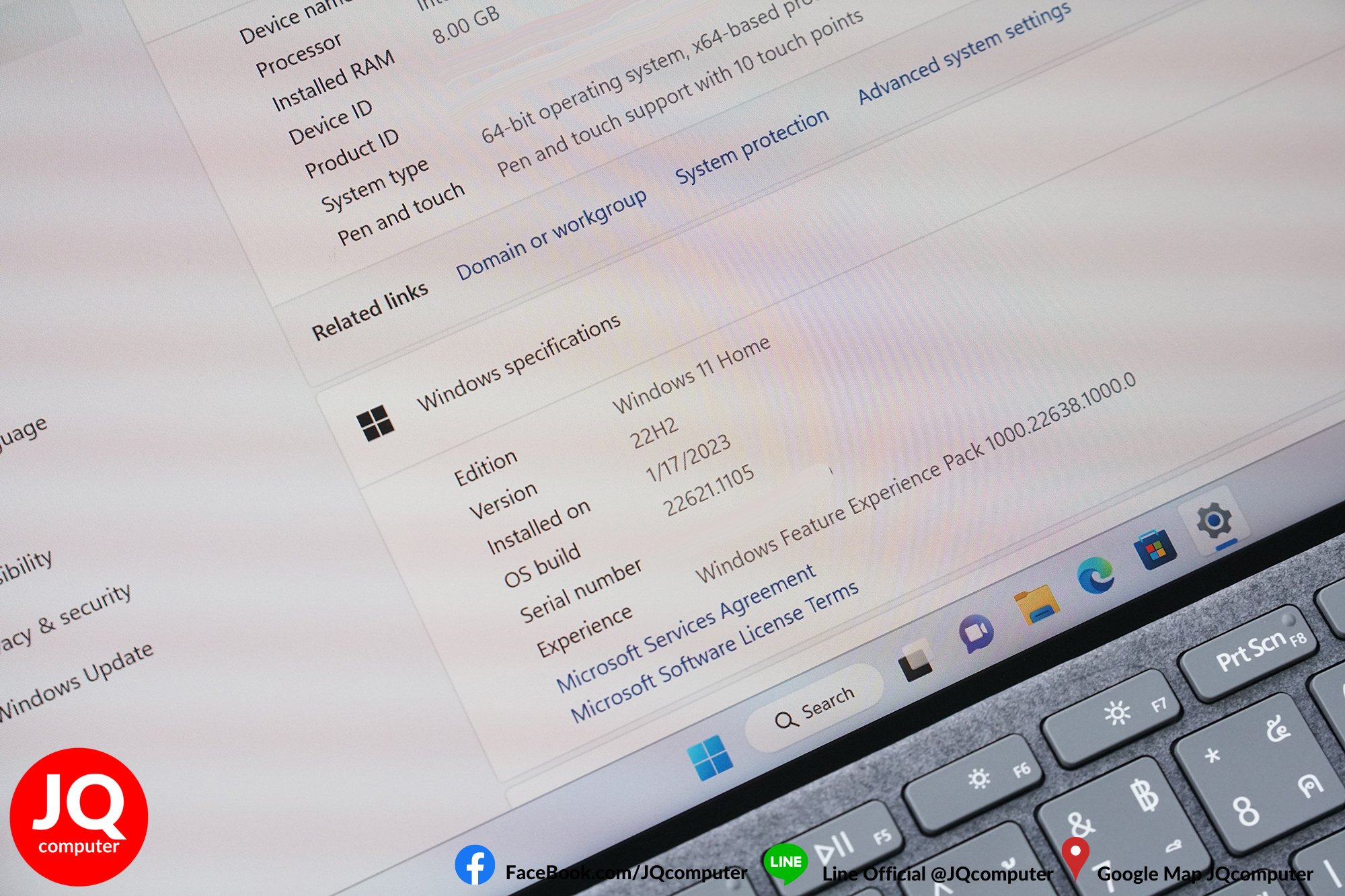Click the '22621.1105' OS build value
This screenshot has width=1345, height=896.
tap(709, 490)
